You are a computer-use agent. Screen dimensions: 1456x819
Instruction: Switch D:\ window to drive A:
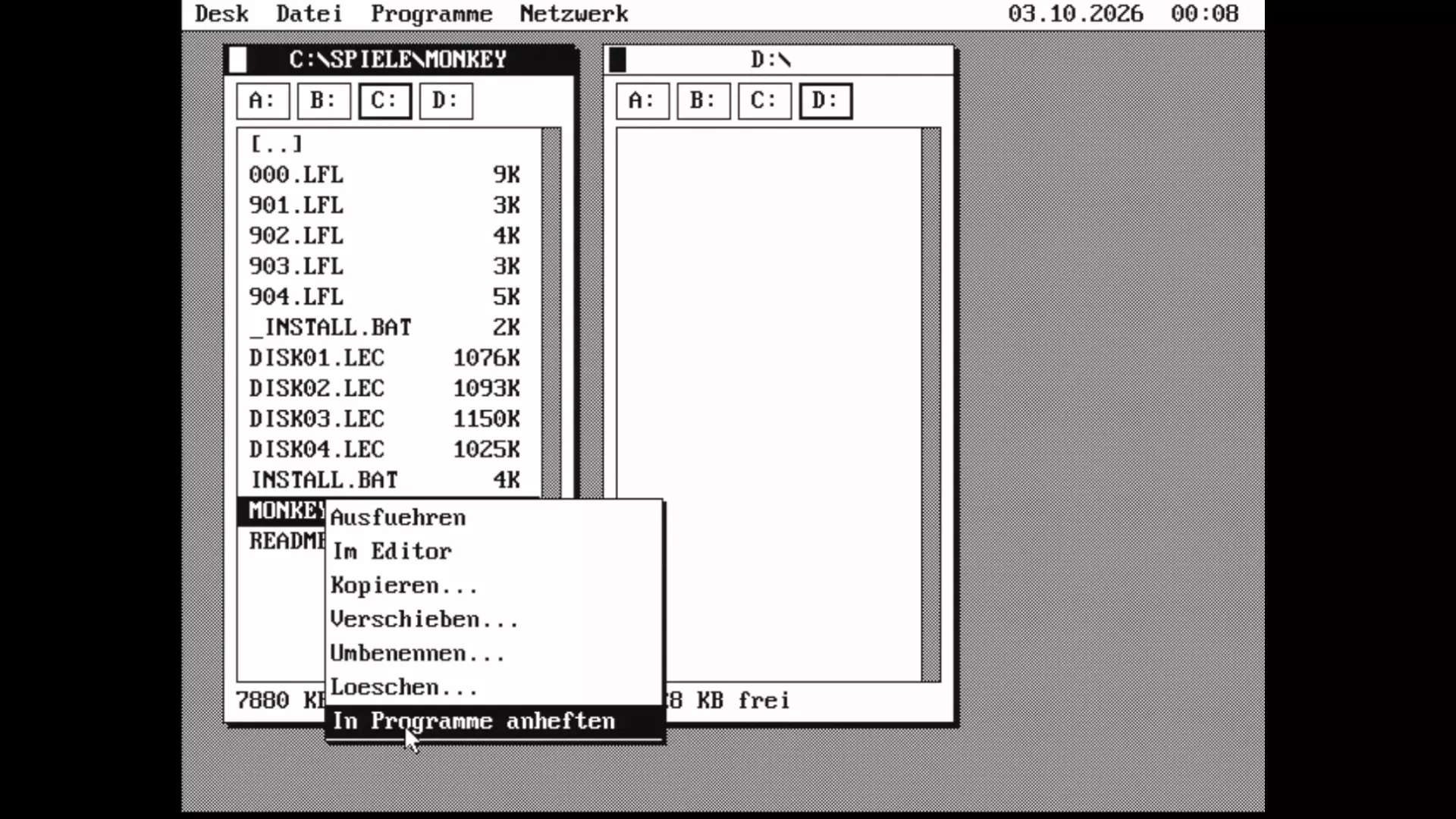point(642,101)
